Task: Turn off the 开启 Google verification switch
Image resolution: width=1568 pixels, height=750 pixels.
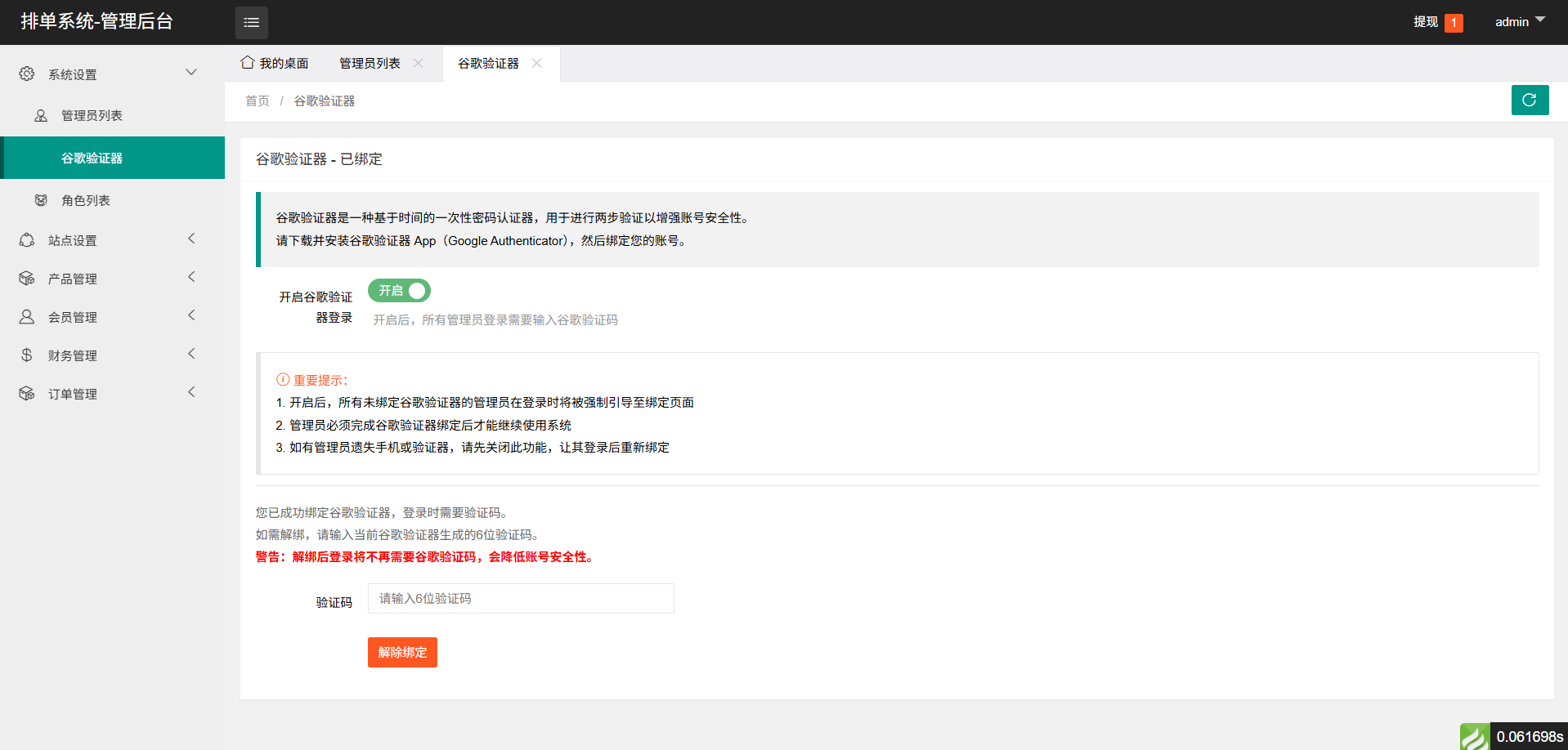Action: click(x=399, y=291)
